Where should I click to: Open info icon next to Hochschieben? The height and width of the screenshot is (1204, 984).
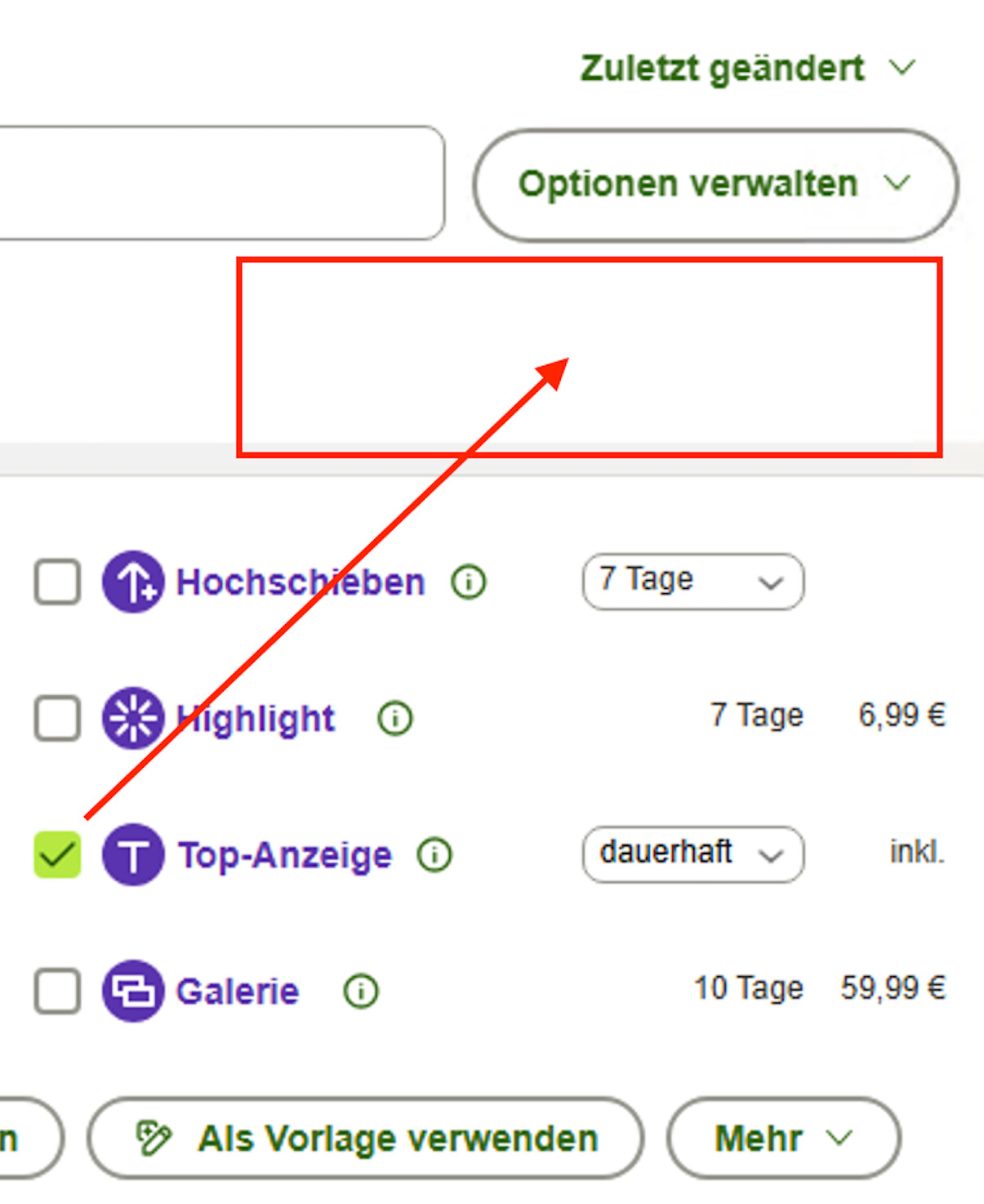(469, 582)
